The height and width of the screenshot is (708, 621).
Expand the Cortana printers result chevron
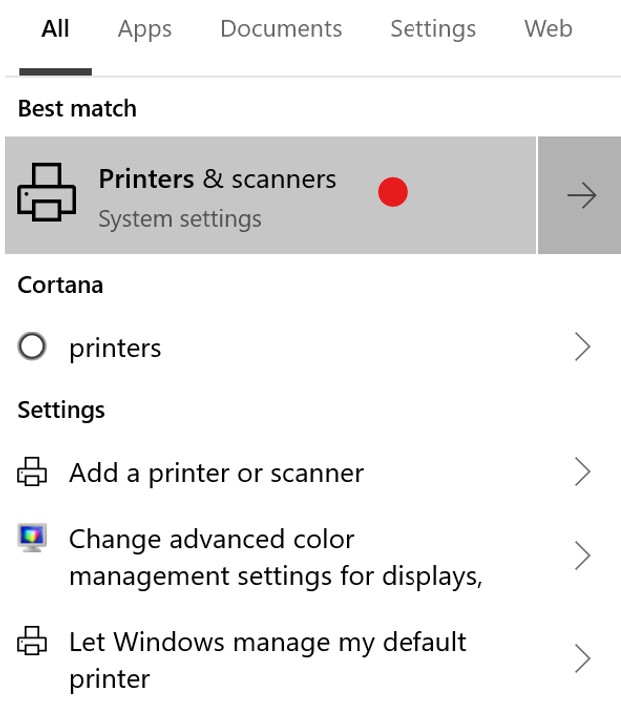click(582, 347)
